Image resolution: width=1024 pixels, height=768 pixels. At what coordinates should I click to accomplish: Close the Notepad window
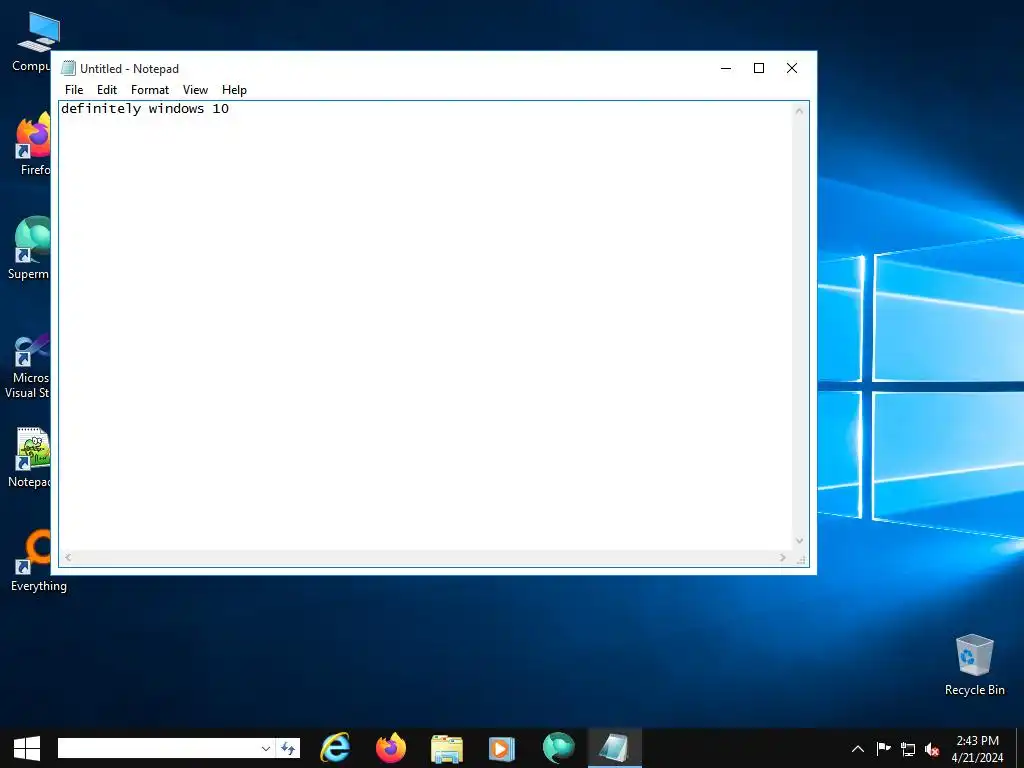tap(792, 68)
